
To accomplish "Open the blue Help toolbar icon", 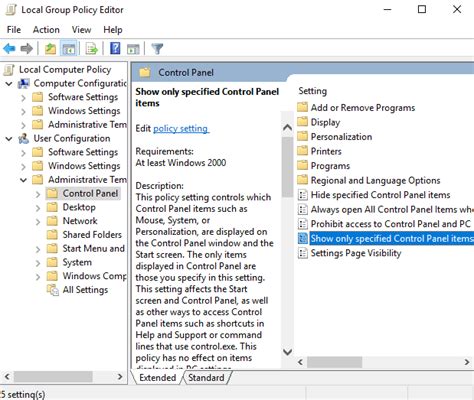I will [x=115, y=49].
